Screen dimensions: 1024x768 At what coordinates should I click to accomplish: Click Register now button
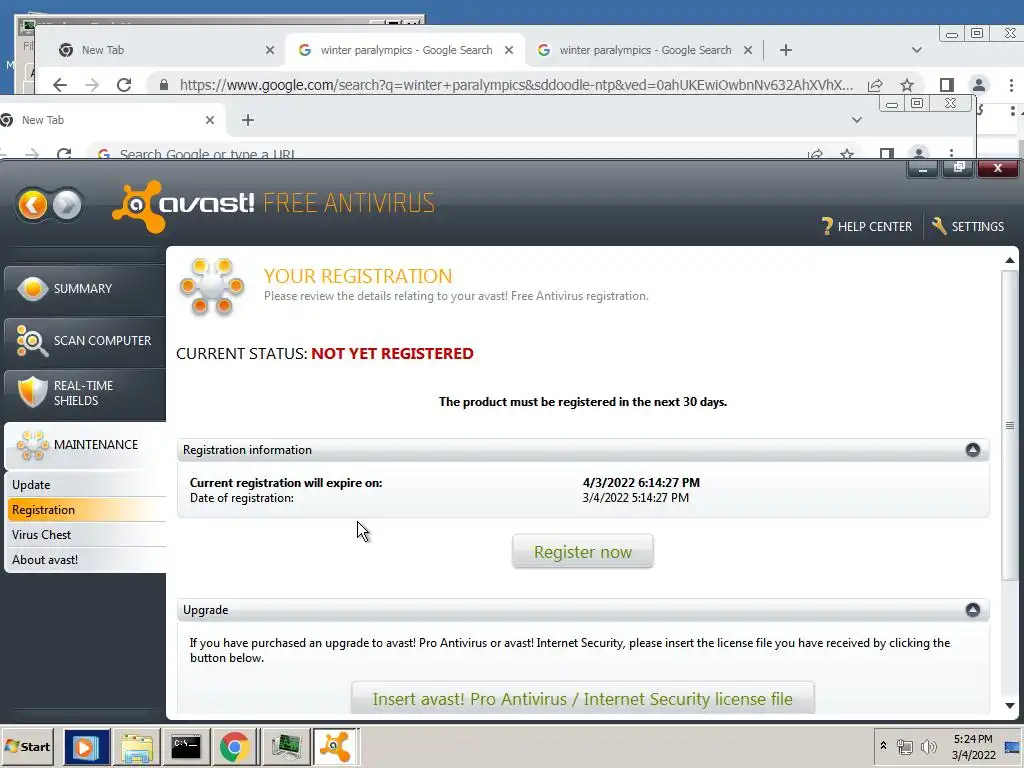point(583,552)
